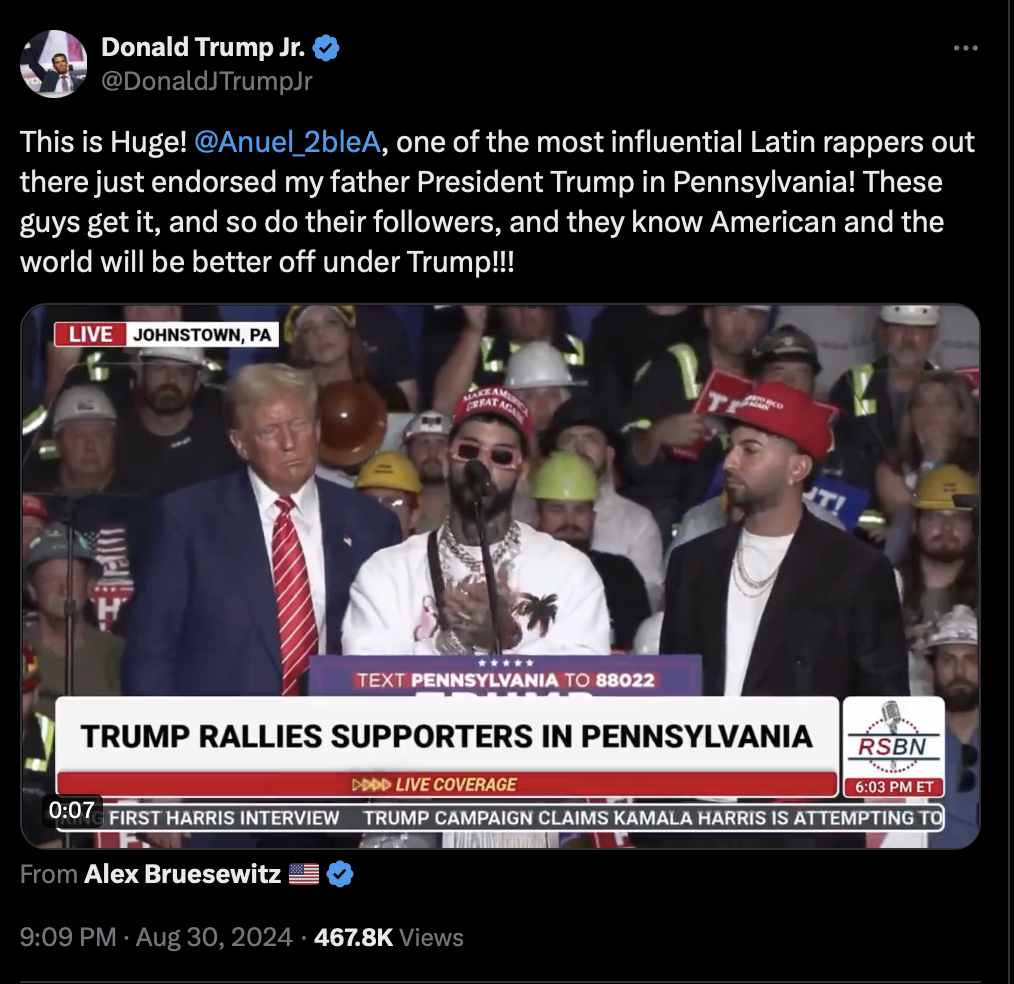This screenshot has height=984, width=1014.
Task: View the 467.8K Views analytics
Action: tap(389, 937)
